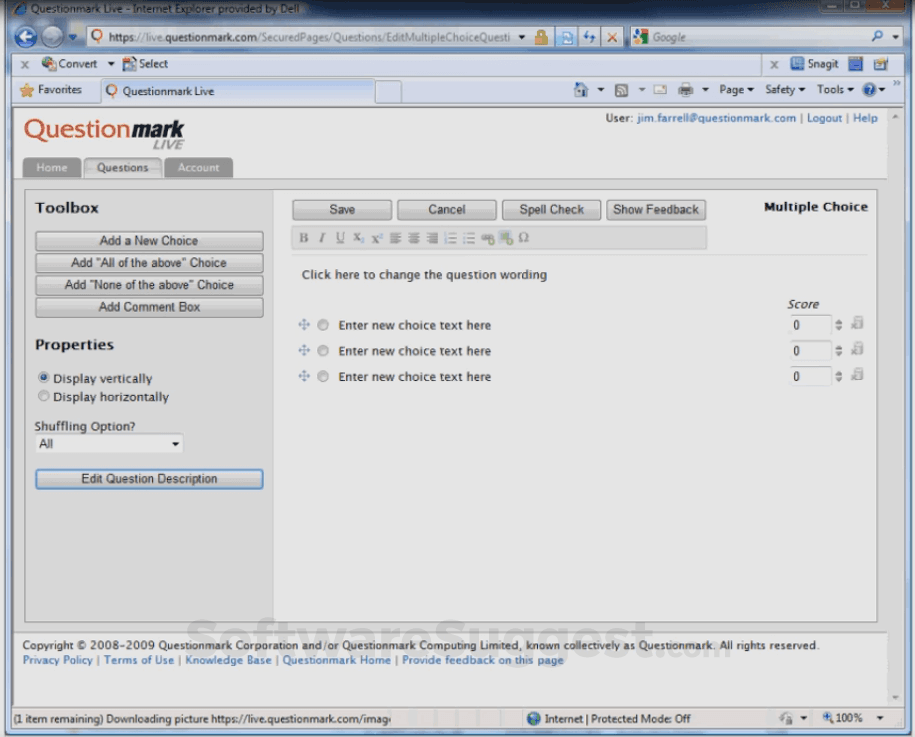The width and height of the screenshot is (915, 737).
Task: Switch to the Account tab
Action: tap(198, 167)
